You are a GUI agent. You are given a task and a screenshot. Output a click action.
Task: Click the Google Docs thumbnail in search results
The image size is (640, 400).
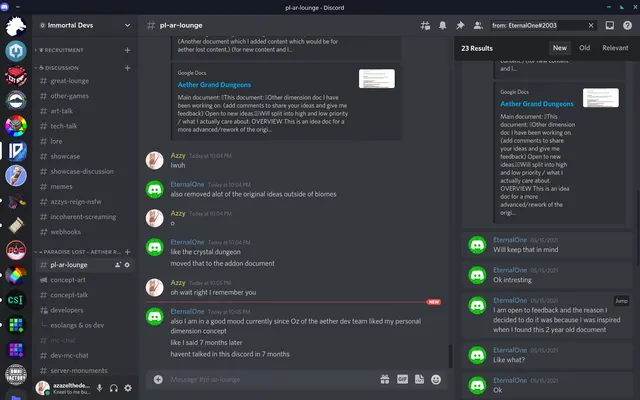[601, 98]
